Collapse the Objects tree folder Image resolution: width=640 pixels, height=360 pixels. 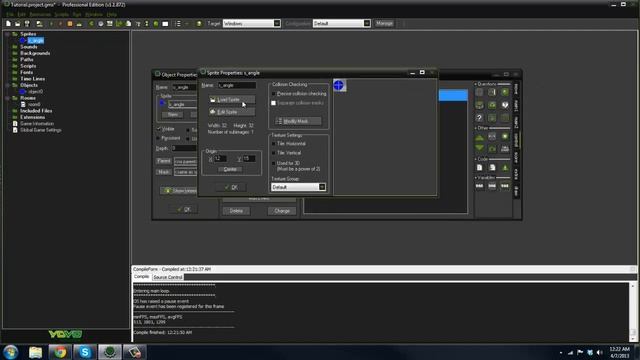click(x=7, y=85)
